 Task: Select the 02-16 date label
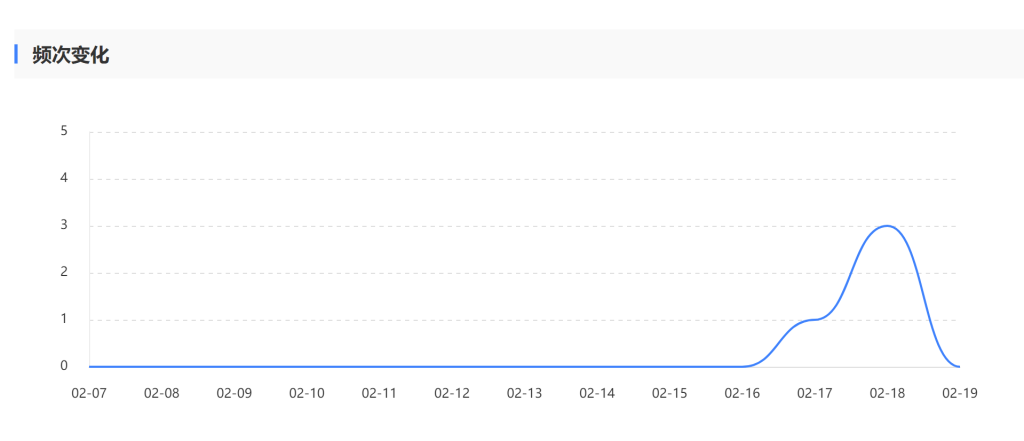[x=742, y=394]
